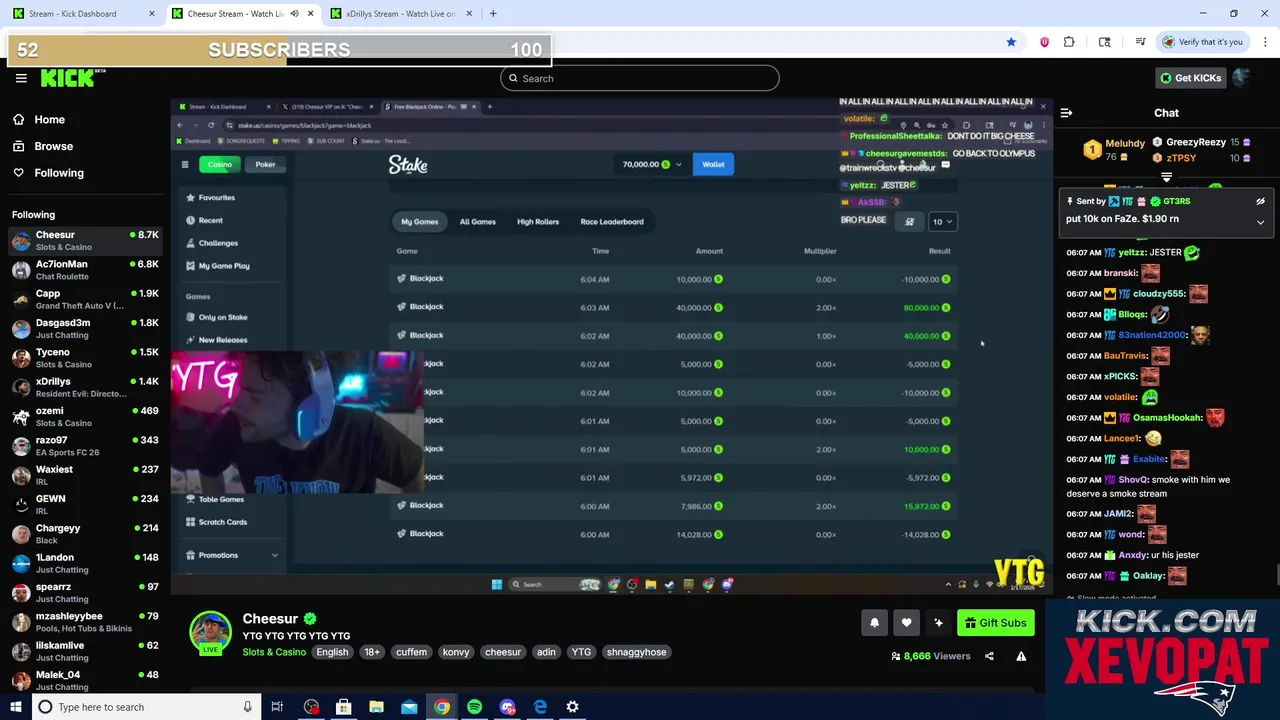Viewport: 1280px width, 720px height.
Task: Open xDrillys channel in Following list
Action: (x=85, y=387)
